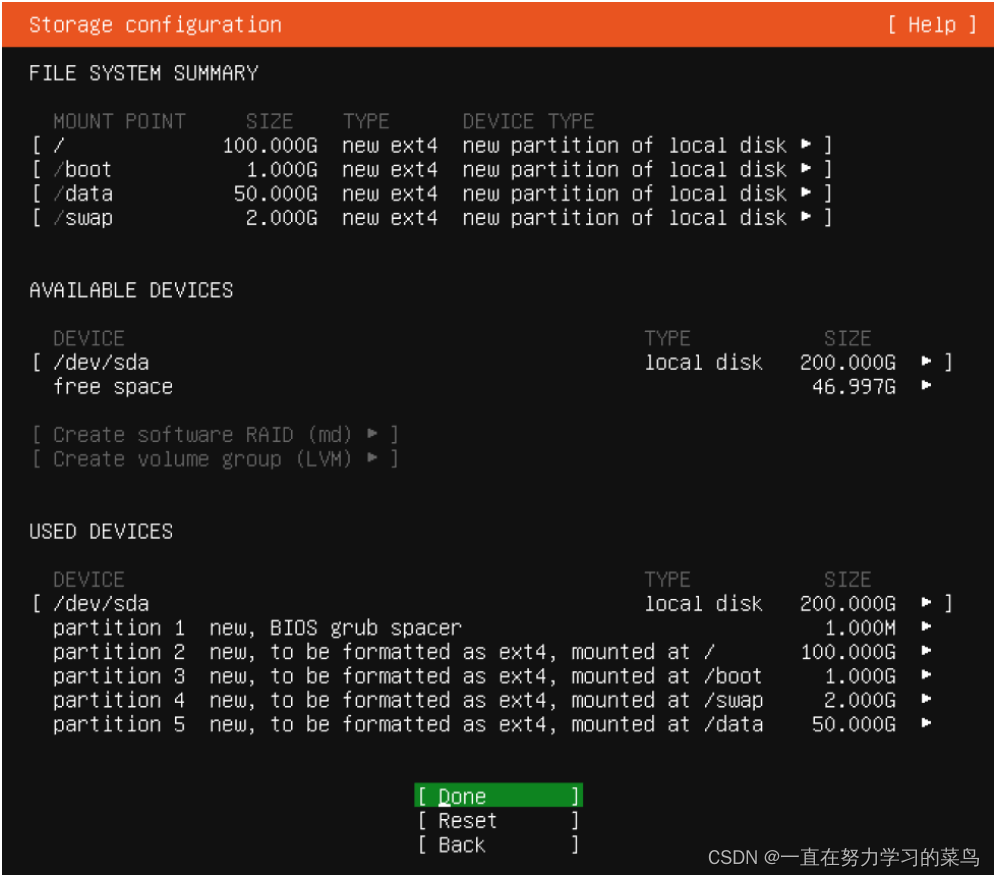Choose Reset to clear partition changes
This screenshot has height=877, width=996.
click(499, 820)
